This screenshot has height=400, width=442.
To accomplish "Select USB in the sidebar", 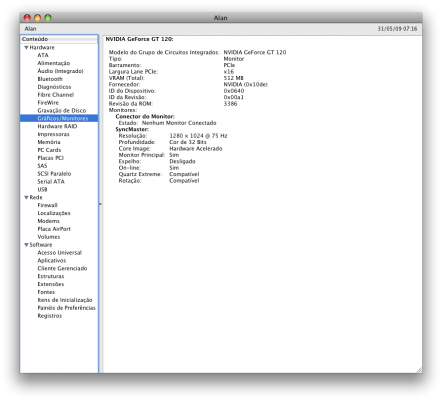I will coord(42,190).
